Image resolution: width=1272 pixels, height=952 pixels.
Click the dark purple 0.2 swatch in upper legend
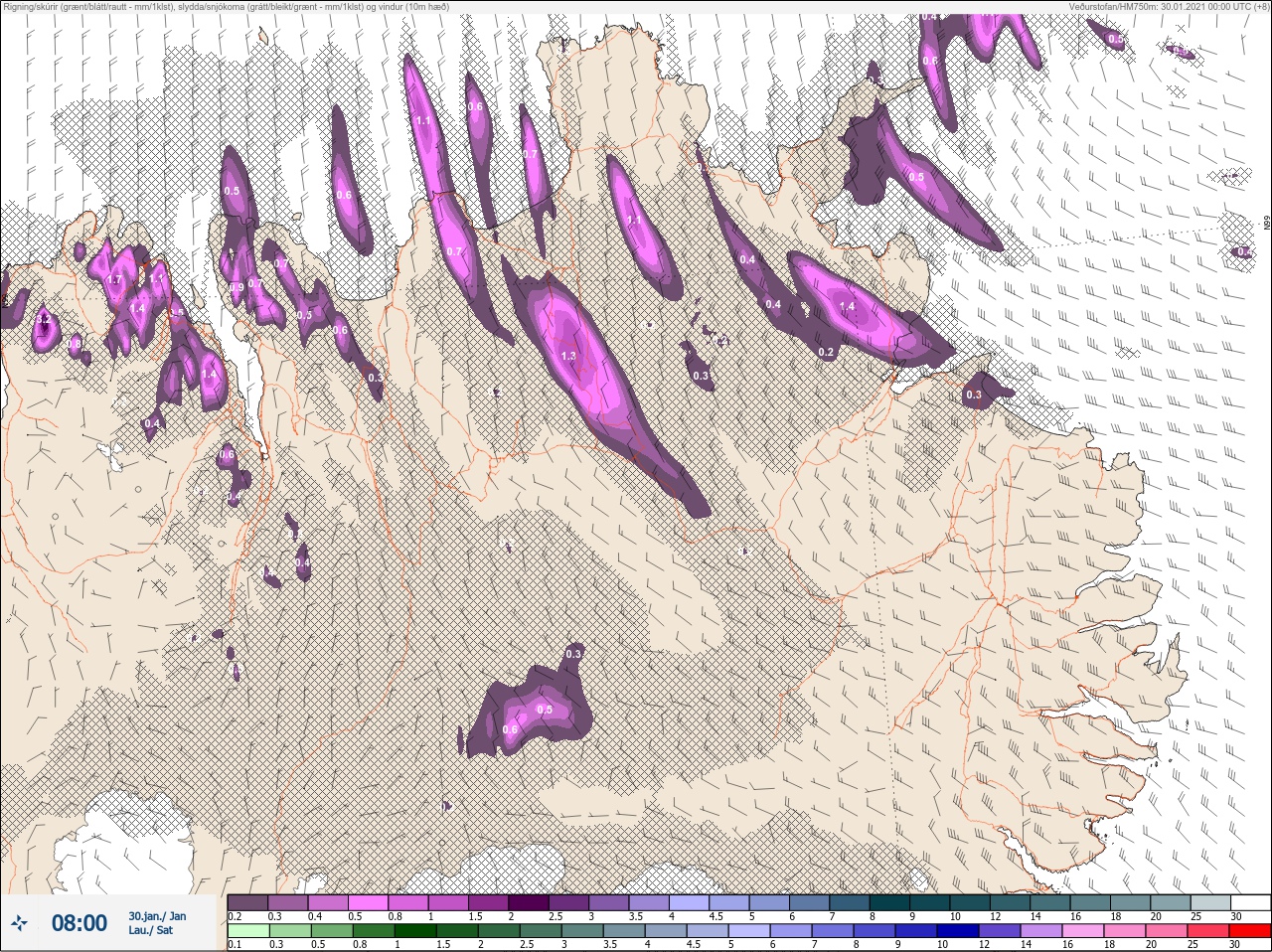coord(247,903)
